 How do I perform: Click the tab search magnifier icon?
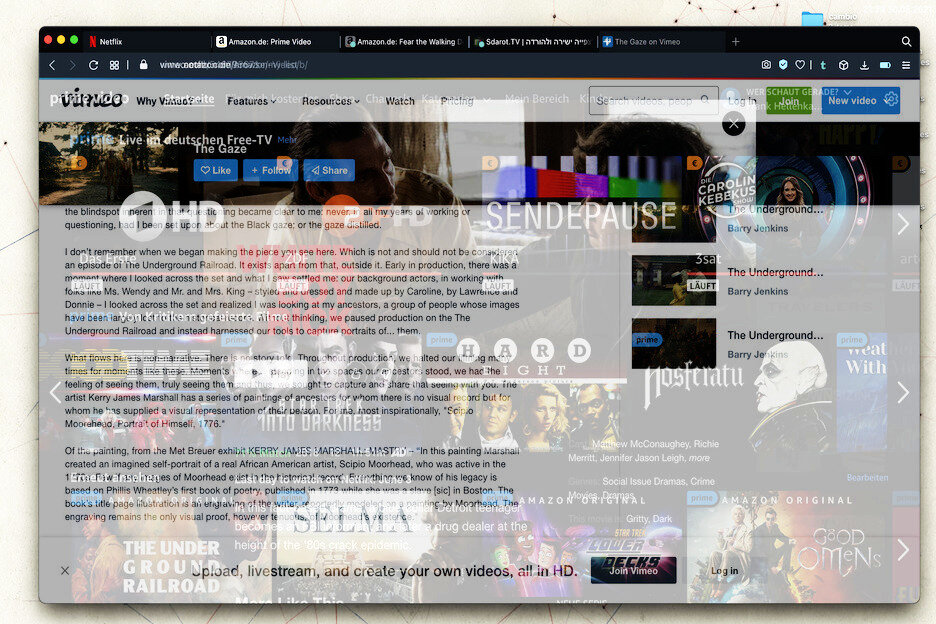[906, 42]
